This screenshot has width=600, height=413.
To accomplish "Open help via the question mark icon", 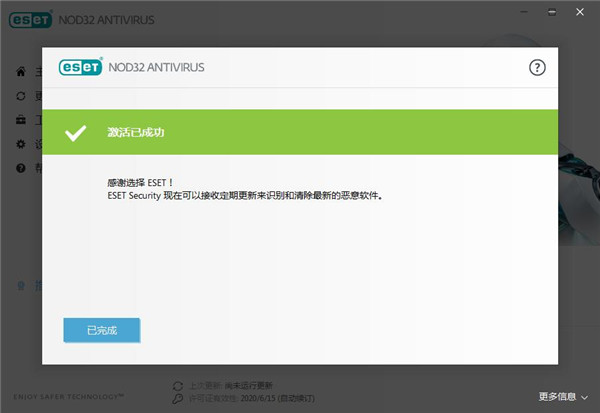I will (x=537, y=68).
